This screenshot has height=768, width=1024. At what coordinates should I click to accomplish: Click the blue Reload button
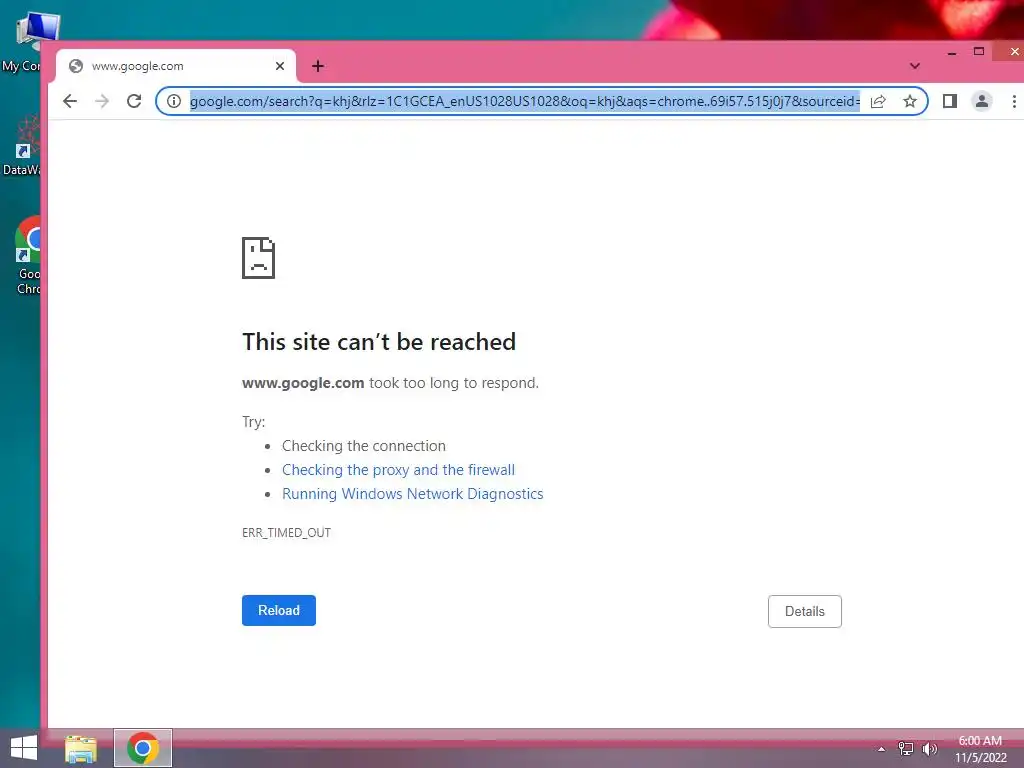coord(279,611)
